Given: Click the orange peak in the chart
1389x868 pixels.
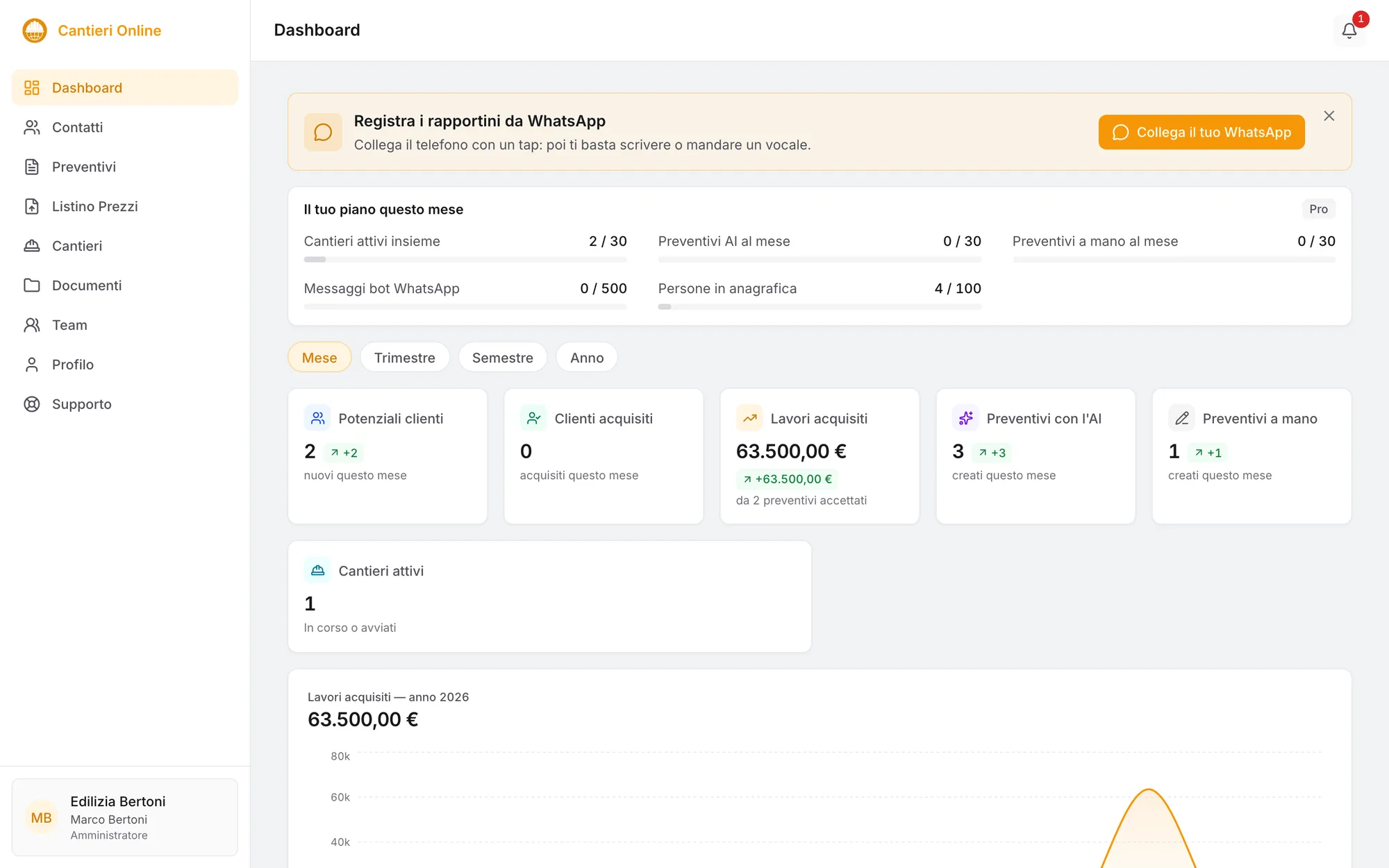Looking at the screenshot, I should coord(1149,790).
